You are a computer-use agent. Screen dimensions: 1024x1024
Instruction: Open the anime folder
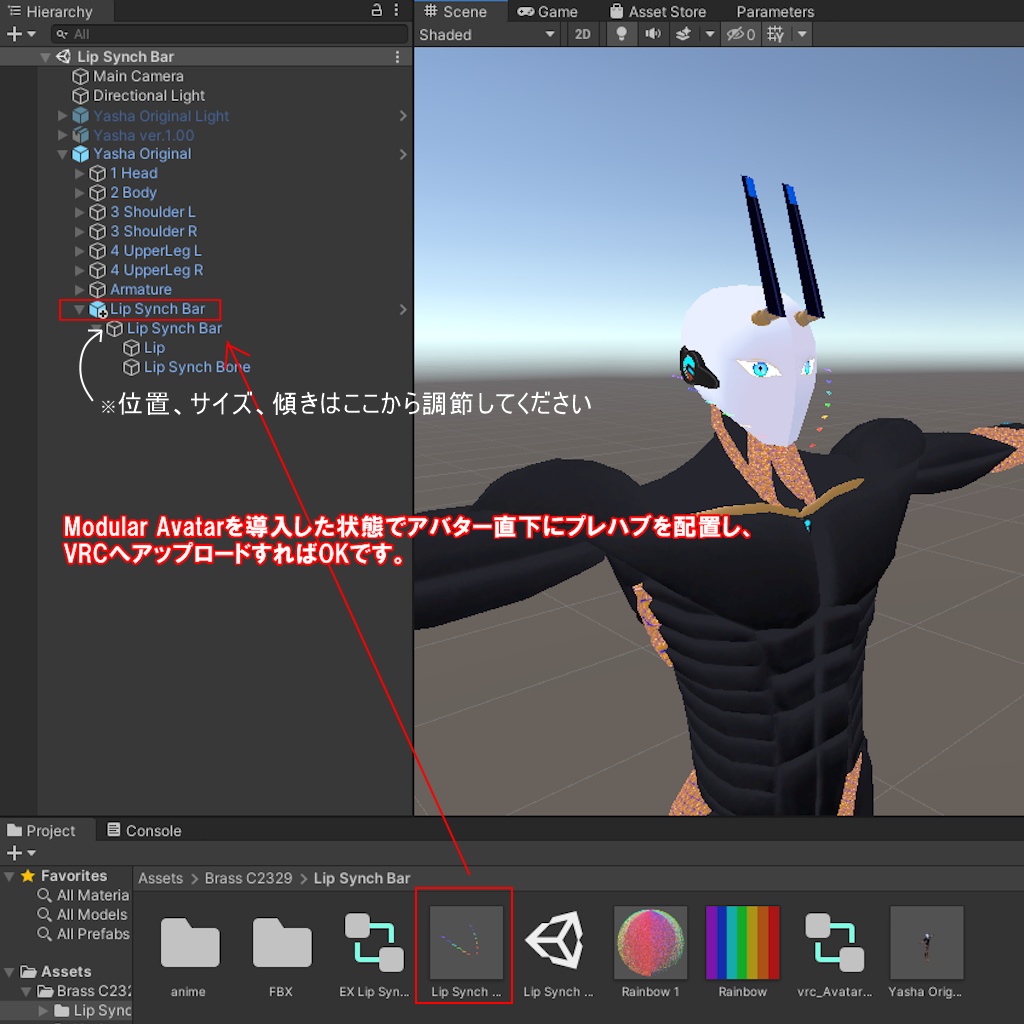point(189,944)
